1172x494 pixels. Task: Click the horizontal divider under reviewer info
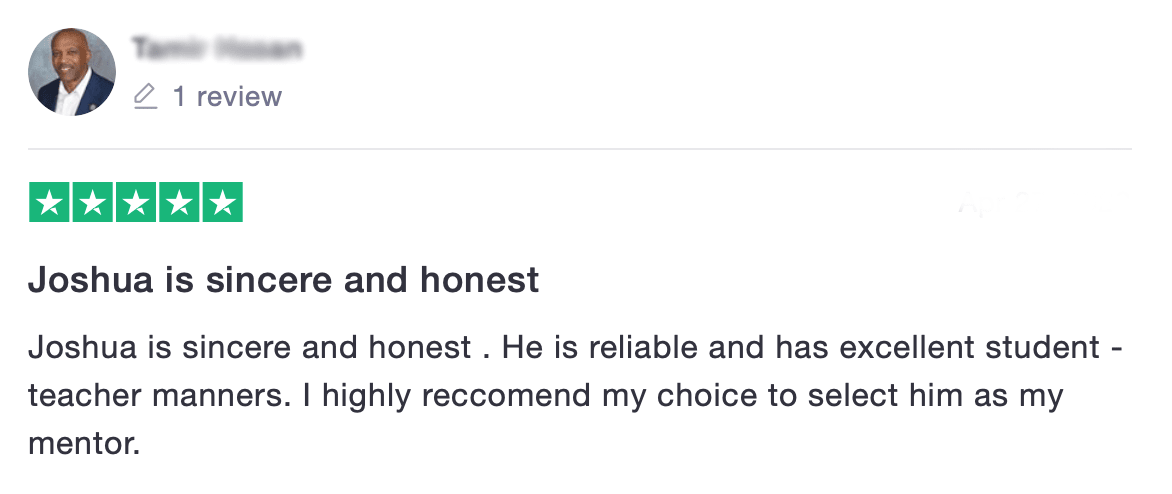click(580, 149)
